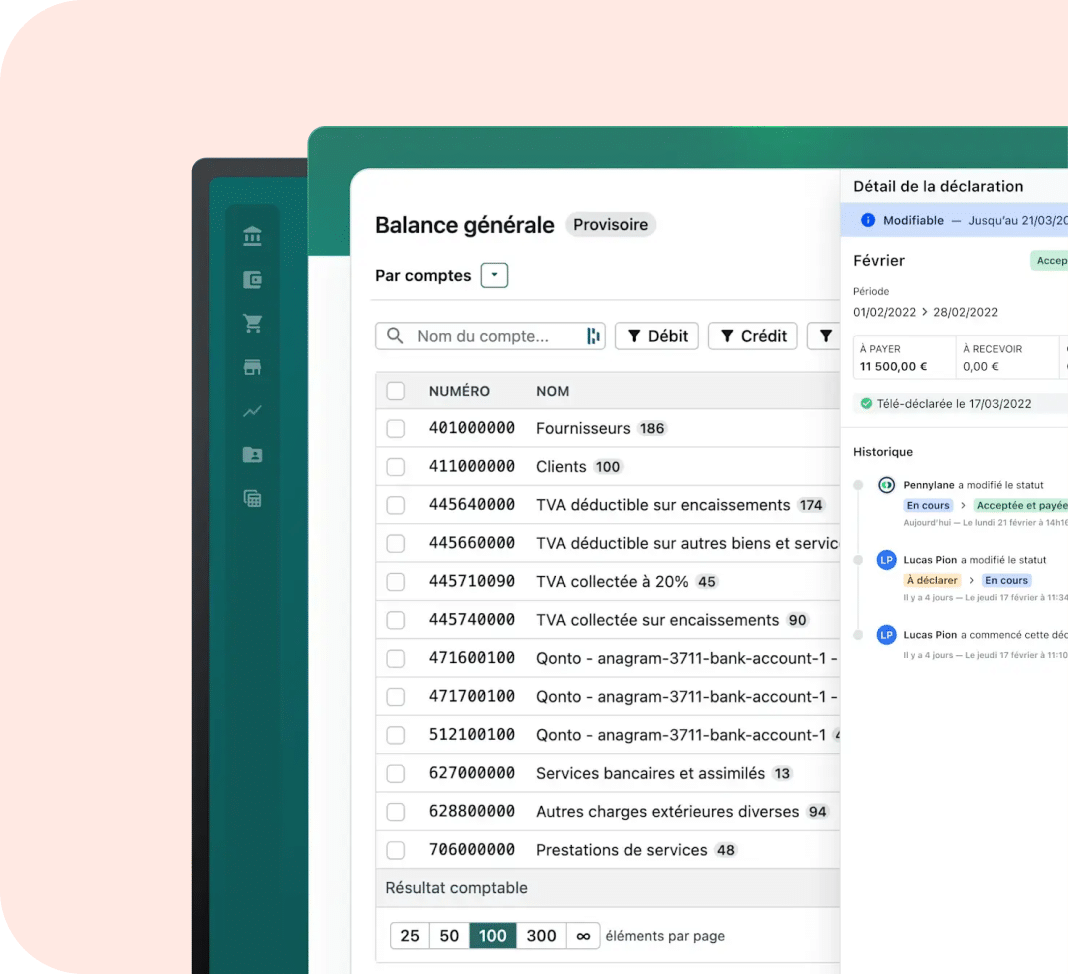
Task: Click the LP avatar beside 'a modifié le statut'
Action: tap(886, 560)
